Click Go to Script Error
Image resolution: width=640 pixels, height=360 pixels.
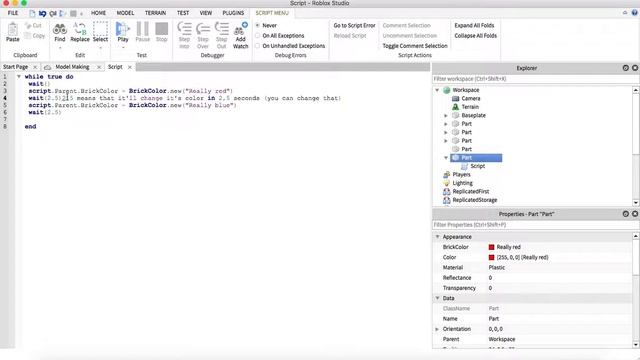[x=354, y=25]
